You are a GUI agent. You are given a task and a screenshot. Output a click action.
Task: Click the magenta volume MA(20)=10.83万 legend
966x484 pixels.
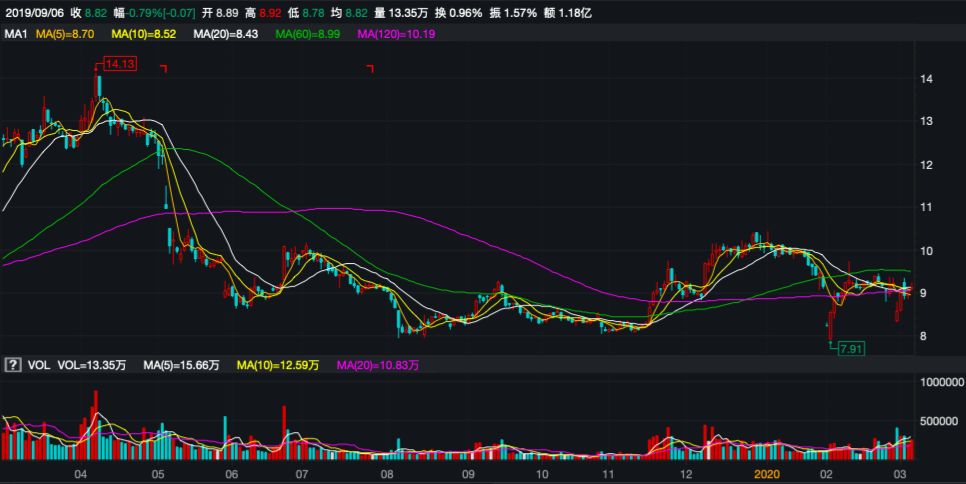tap(379, 366)
